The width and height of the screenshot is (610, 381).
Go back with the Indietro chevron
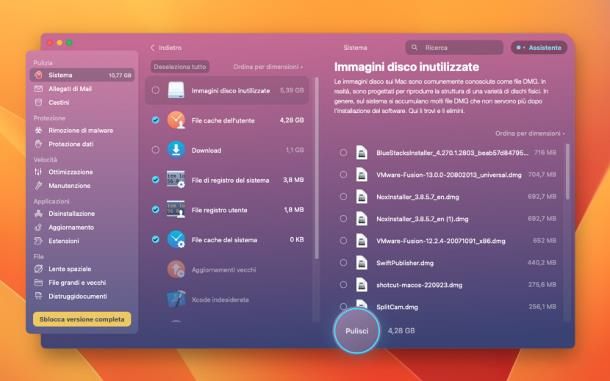[152, 47]
